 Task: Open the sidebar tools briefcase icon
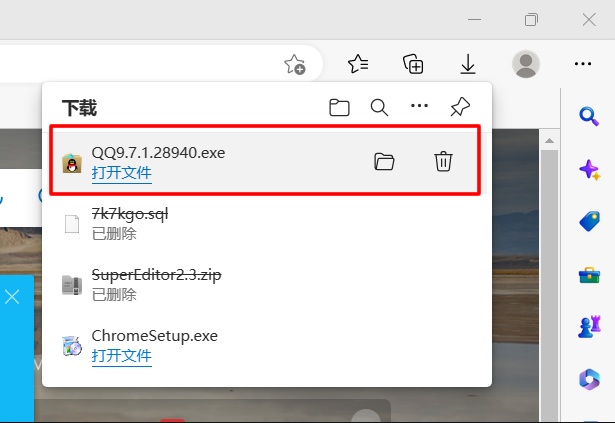pos(590,275)
